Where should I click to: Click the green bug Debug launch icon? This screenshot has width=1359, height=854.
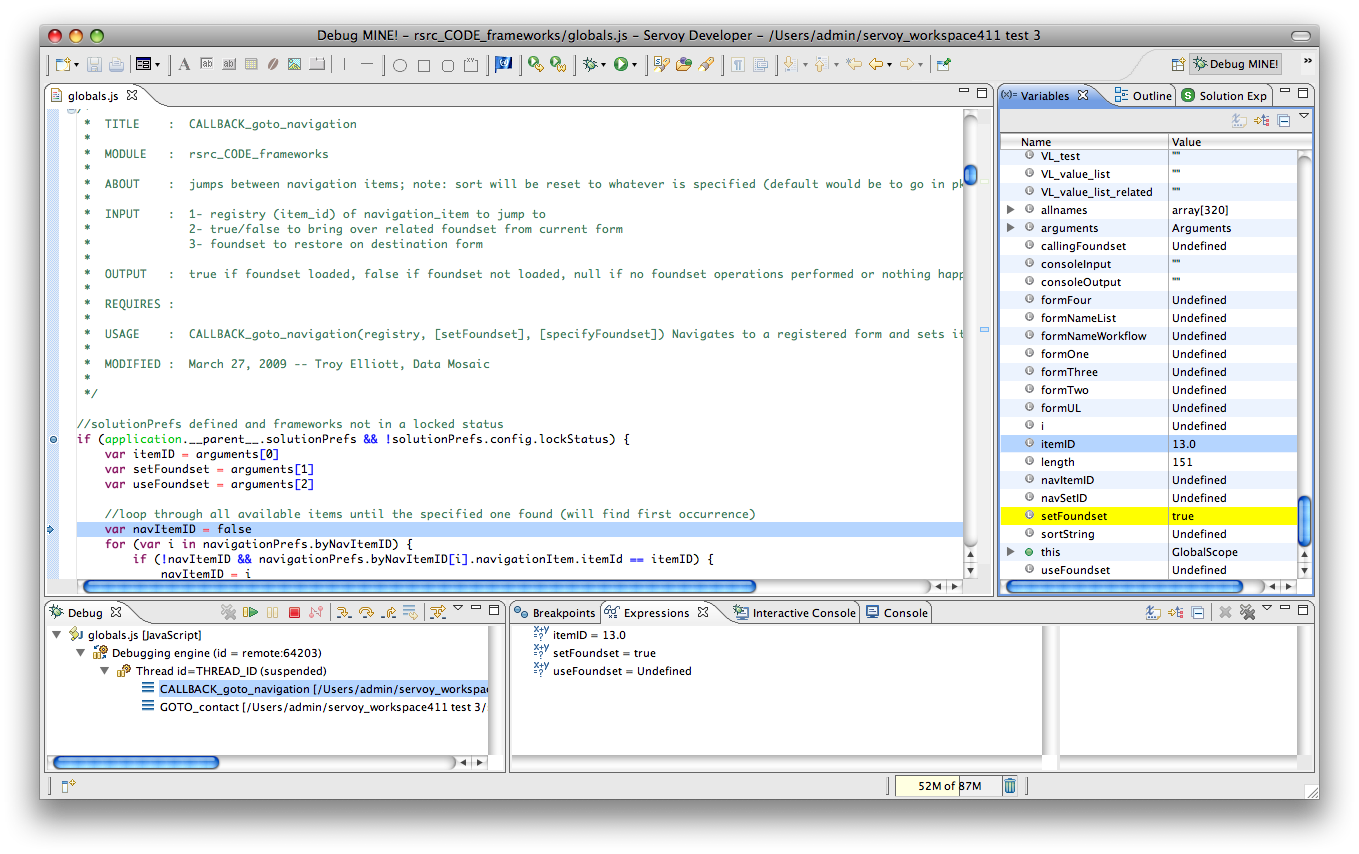tap(591, 65)
